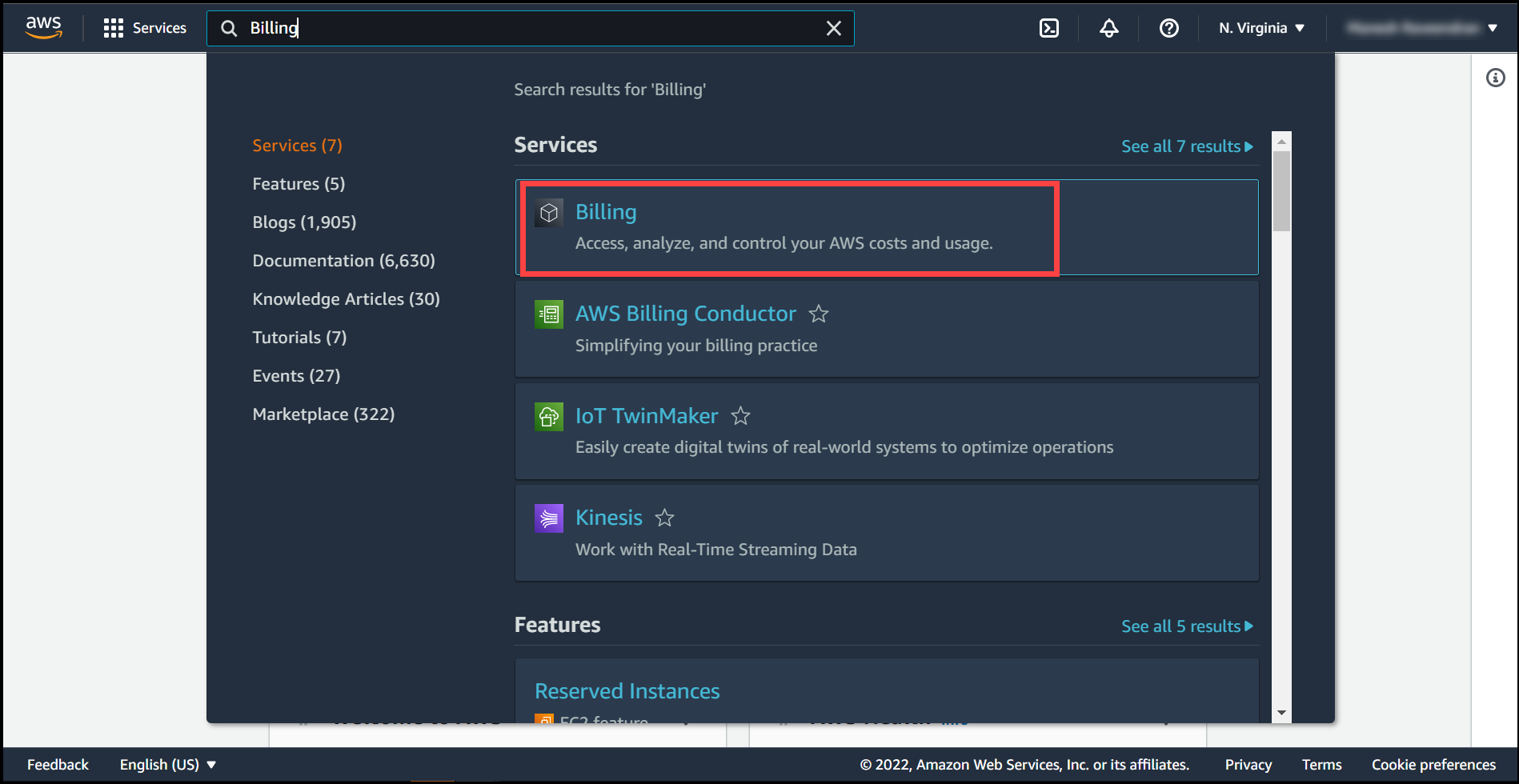Image resolution: width=1519 pixels, height=784 pixels.
Task: Click in the Billing search field
Action: point(531,28)
